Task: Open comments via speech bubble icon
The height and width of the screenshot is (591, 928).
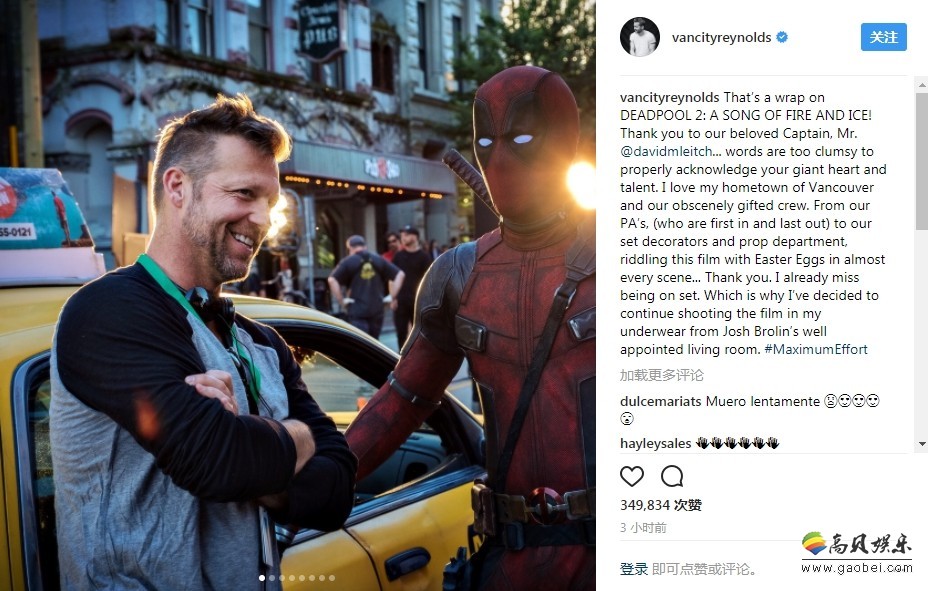Action: pyautogui.click(x=672, y=476)
